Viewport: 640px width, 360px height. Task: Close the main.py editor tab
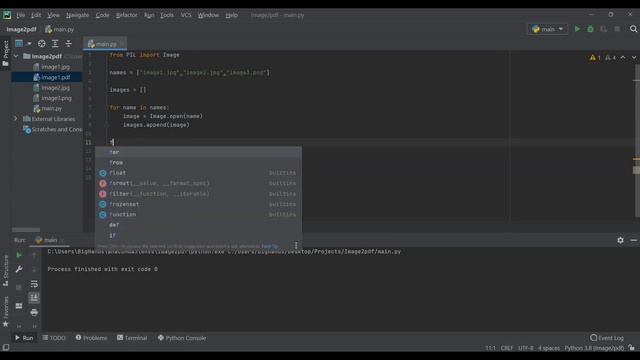point(122,44)
